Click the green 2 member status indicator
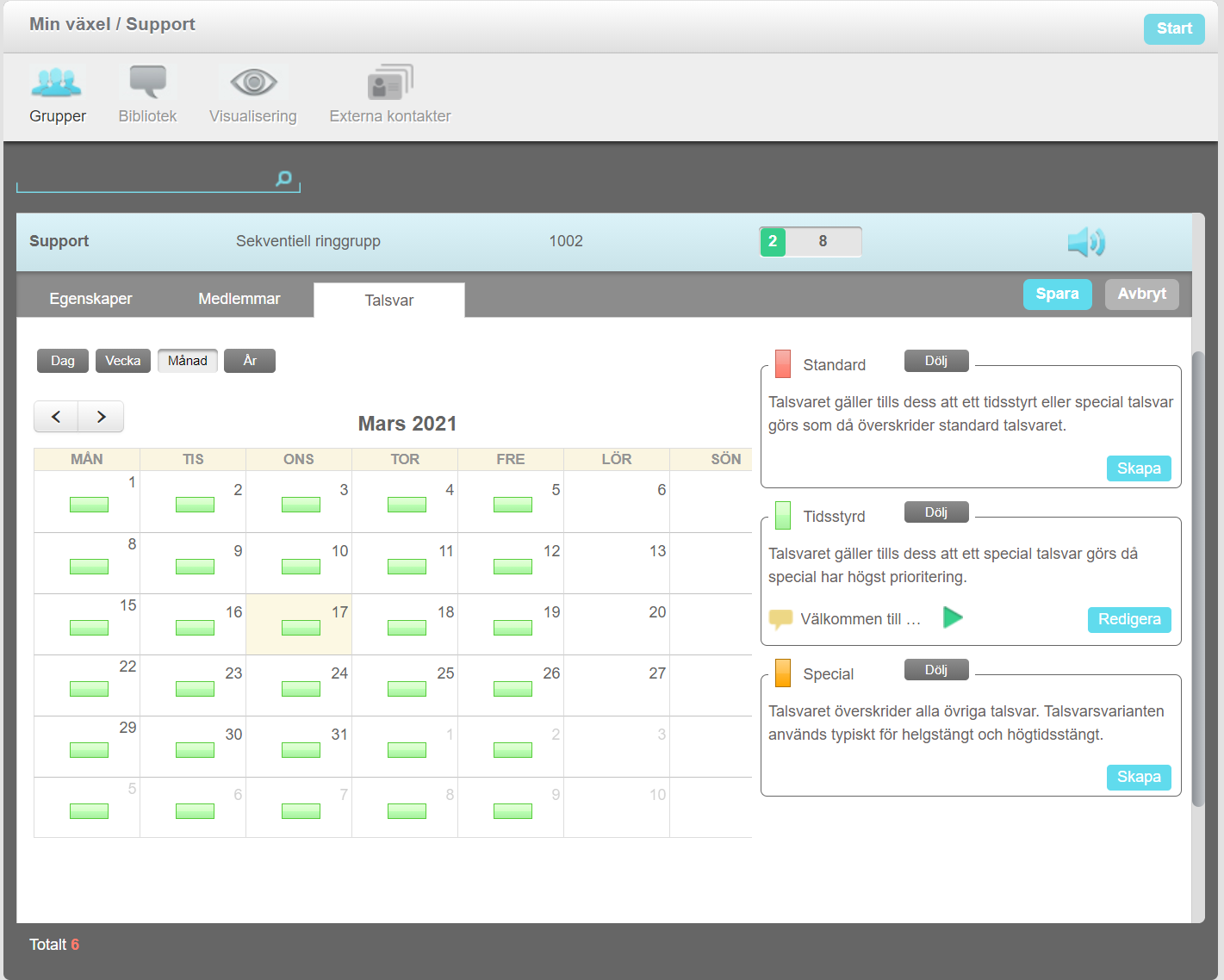1224x980 pixels. [x=773, y=242]
